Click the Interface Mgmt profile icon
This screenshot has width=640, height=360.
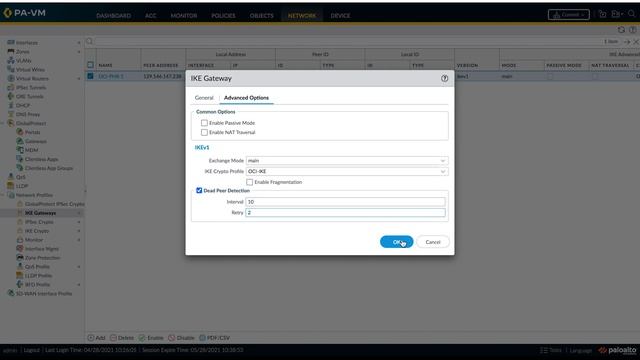pyautogui.click(x=20, y=249)
